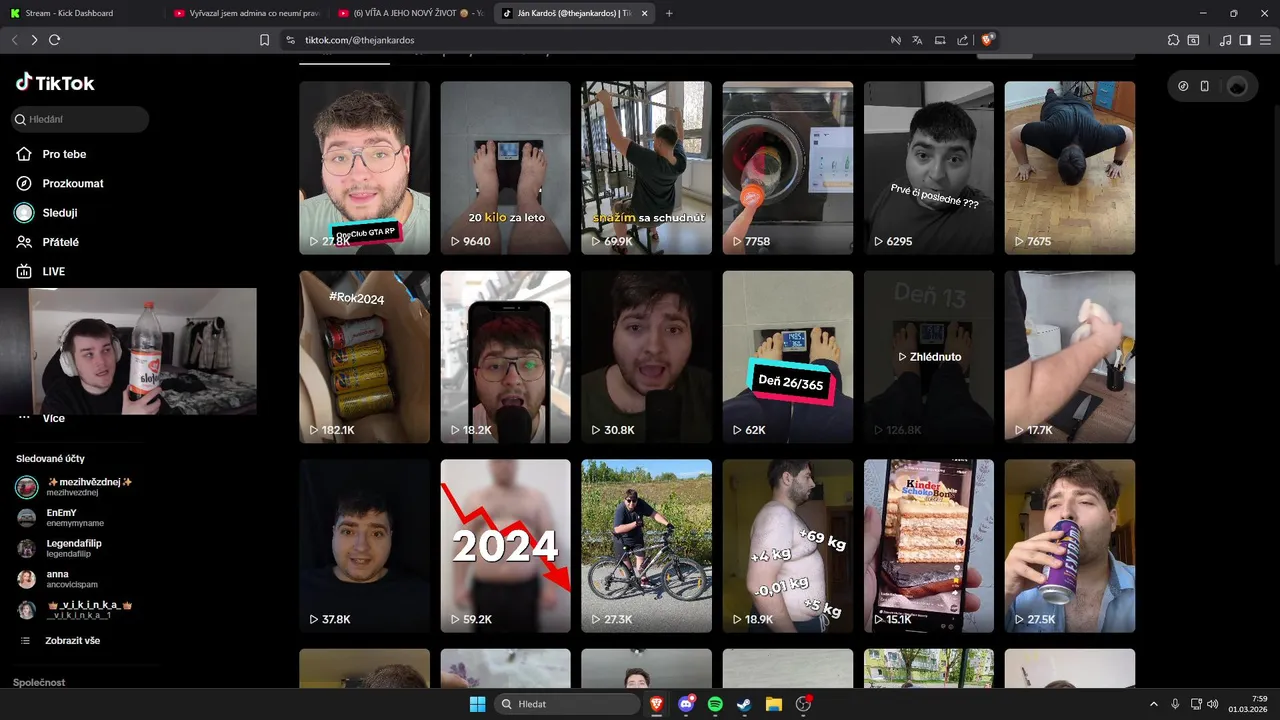Open drinking can video with 27.5K views
Image resolution: width=1280 pixels, height=720 pixels.
click(1070, 546)
